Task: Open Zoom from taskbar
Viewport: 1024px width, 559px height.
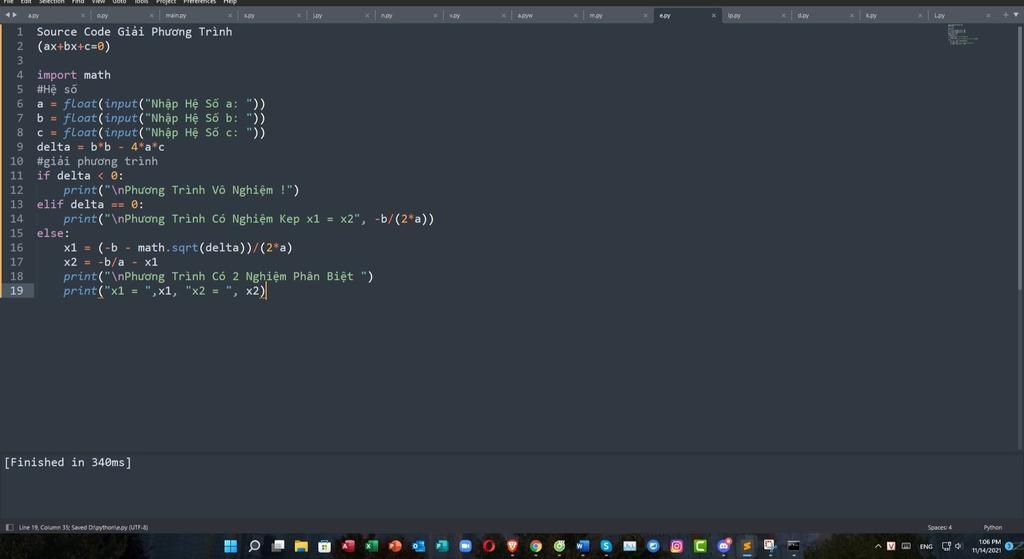Action: point(466,546)
